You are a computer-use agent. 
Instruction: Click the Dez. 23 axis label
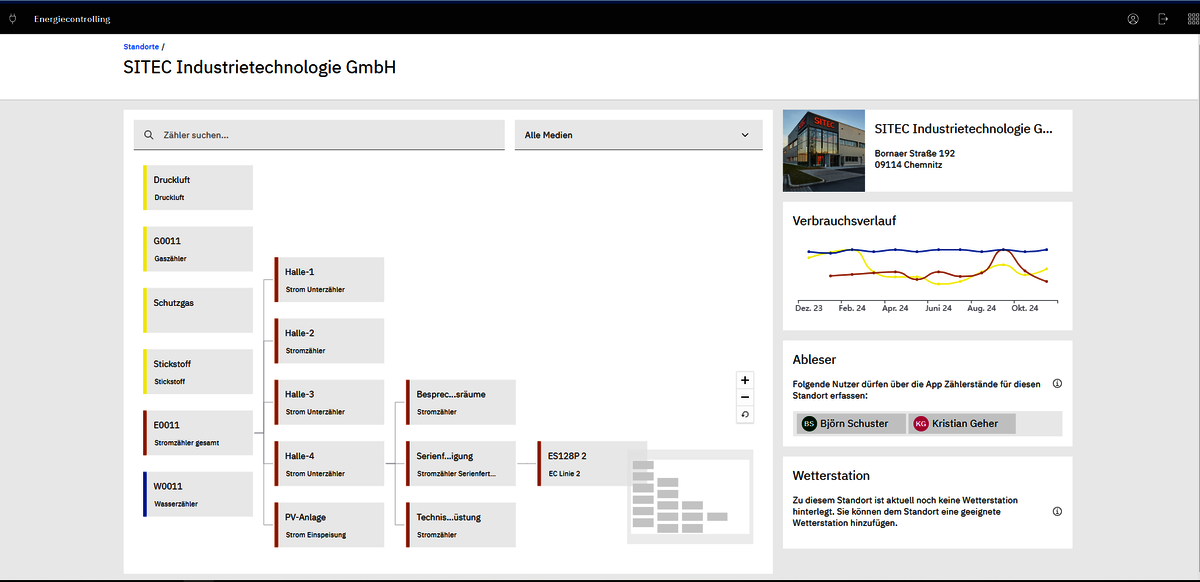click(x=809, y=309)
